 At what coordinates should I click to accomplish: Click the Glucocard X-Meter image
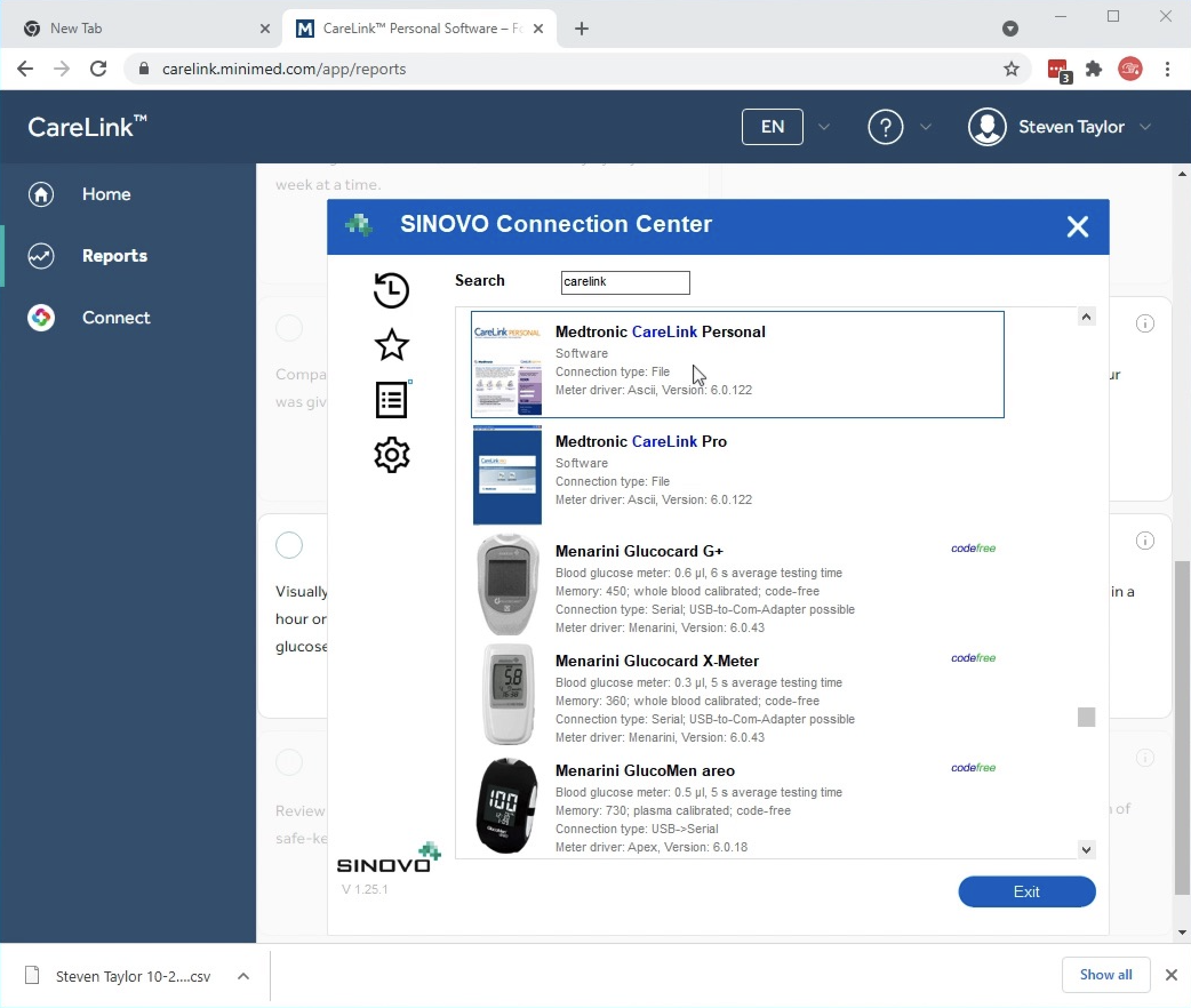pos(507,694)
